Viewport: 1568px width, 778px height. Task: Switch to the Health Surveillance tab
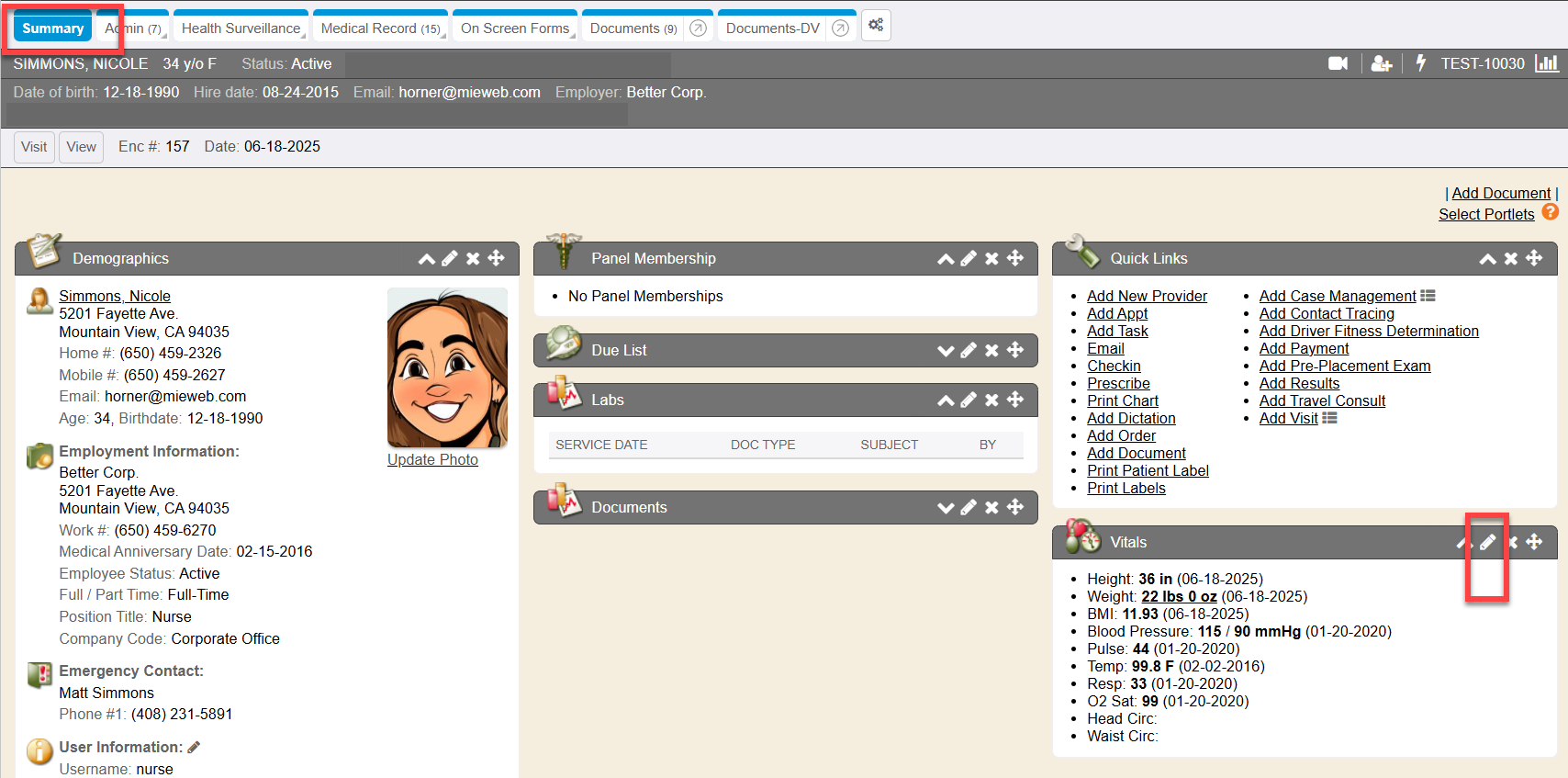[241, 28]
